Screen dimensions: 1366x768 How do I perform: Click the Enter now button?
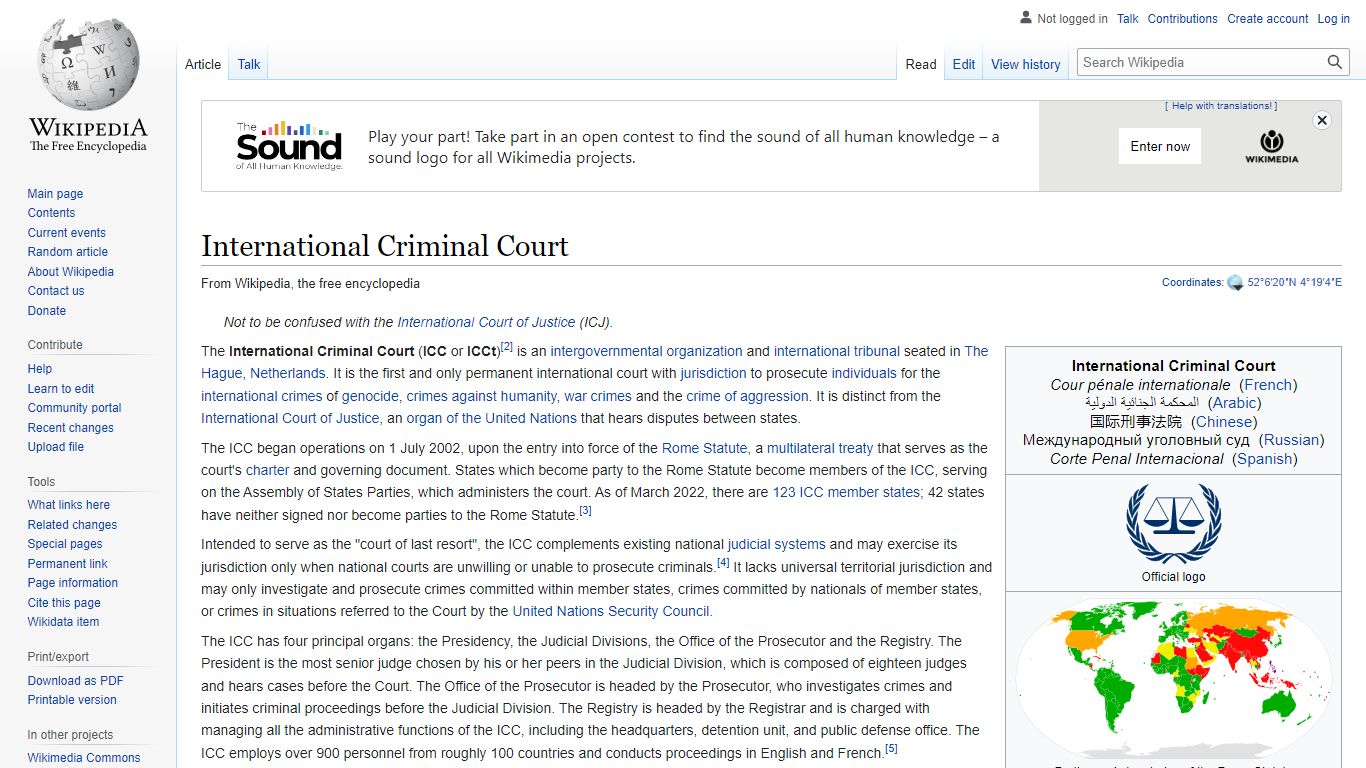[1160, 146]
